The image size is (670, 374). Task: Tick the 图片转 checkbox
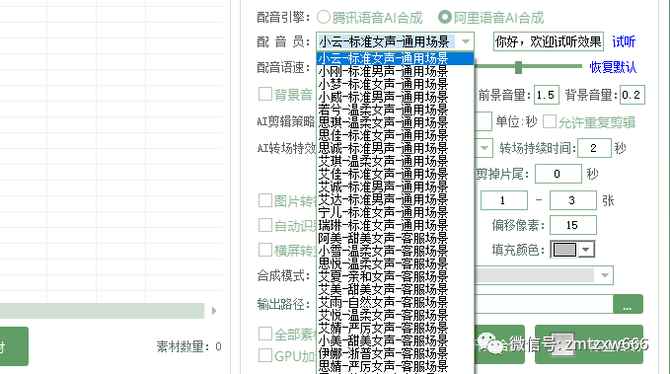click(x=265, y=200)
